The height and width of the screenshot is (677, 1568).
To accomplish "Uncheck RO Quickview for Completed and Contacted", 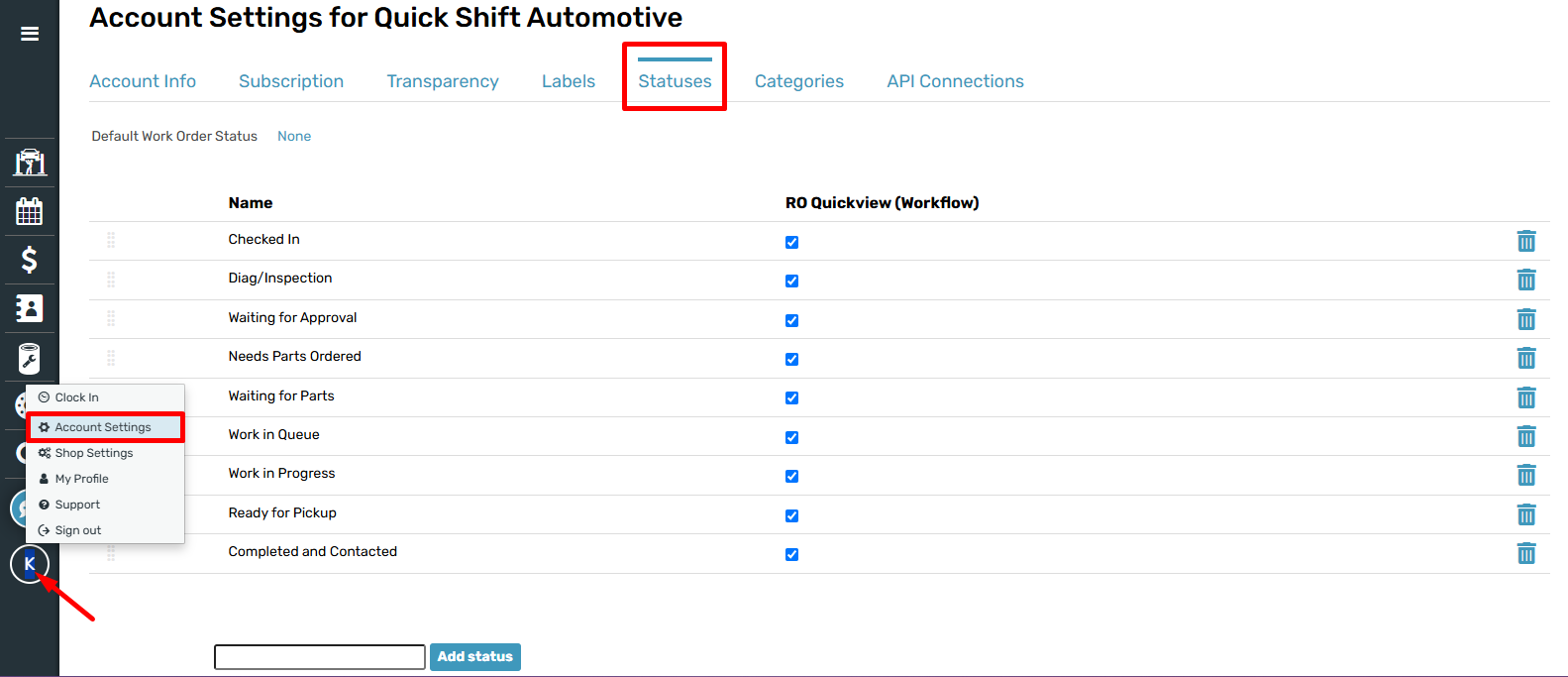I will (791, 554).
